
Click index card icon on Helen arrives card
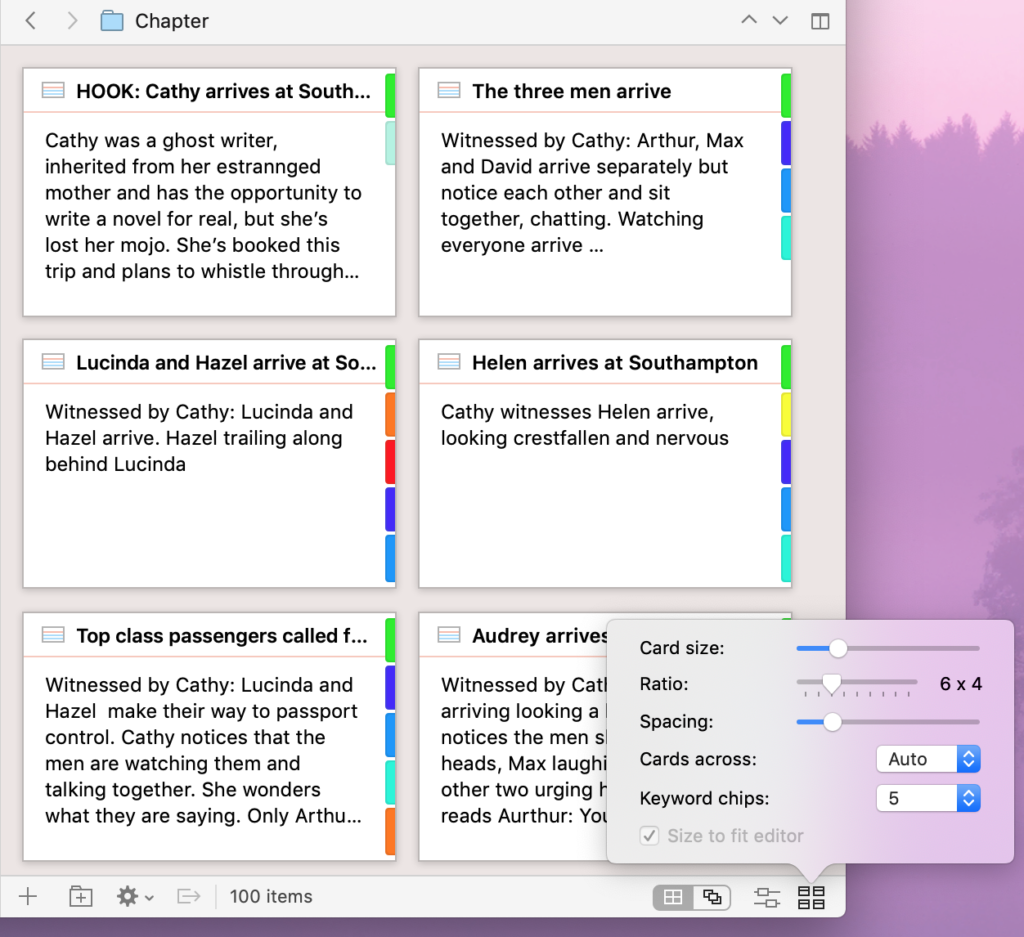click(x=449, y=363)
